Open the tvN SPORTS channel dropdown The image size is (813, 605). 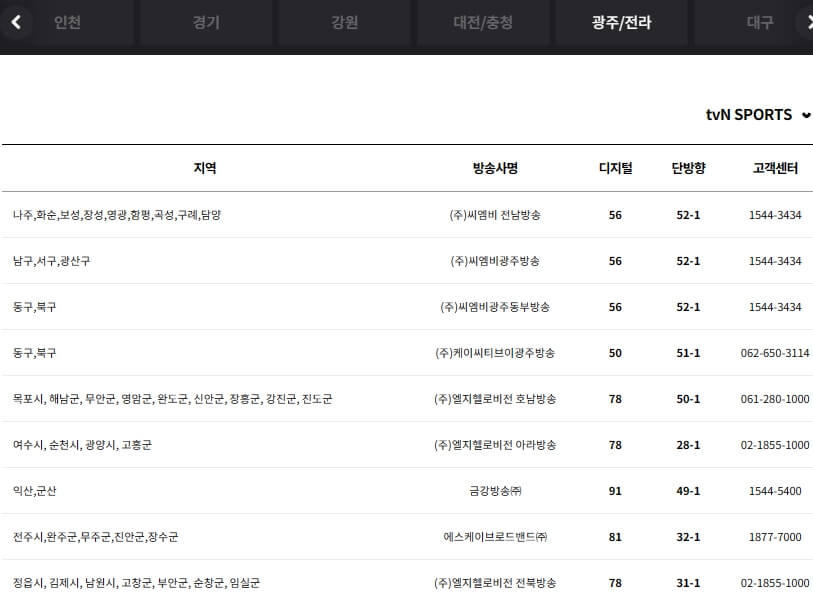[758, 115]
